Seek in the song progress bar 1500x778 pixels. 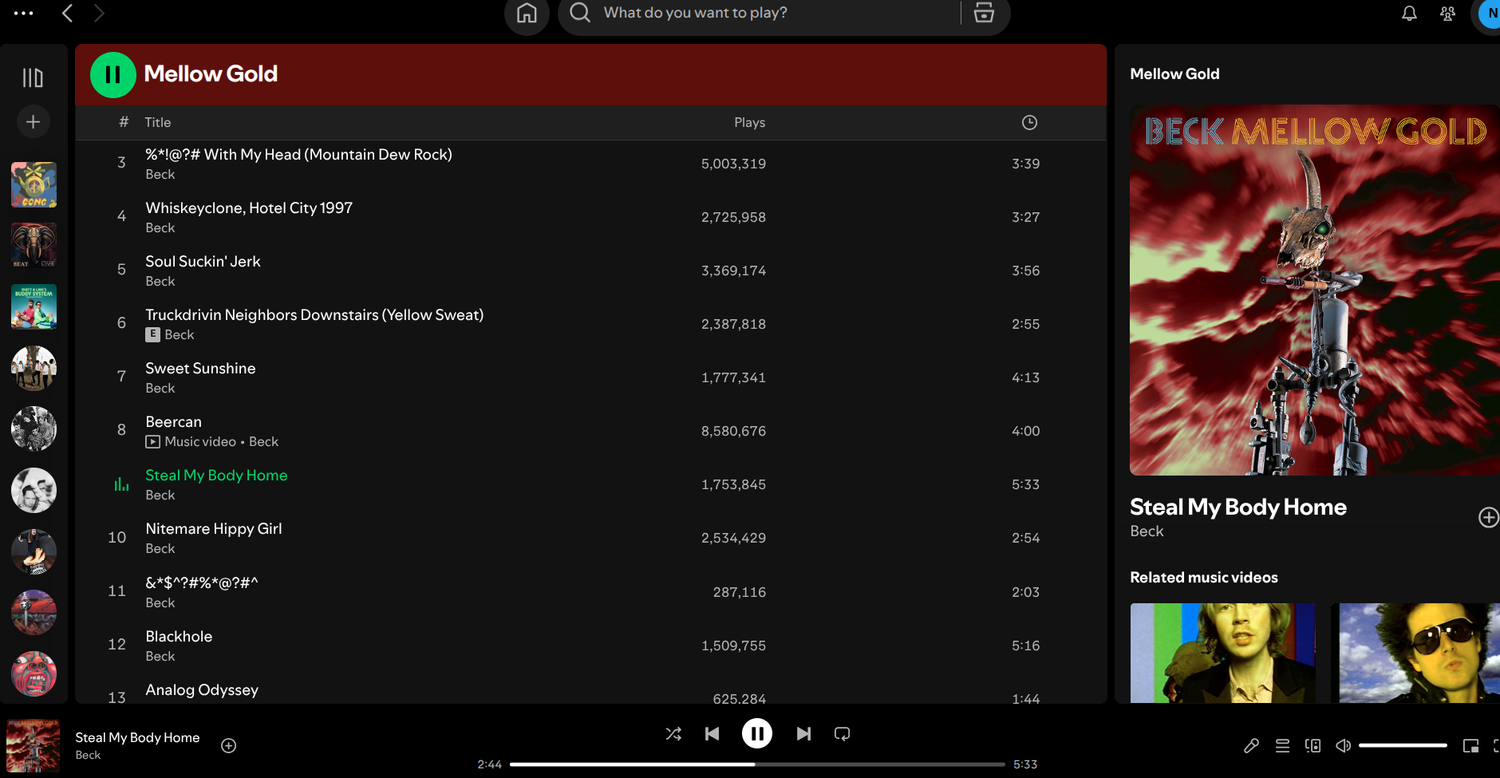(x=757, y=764)
